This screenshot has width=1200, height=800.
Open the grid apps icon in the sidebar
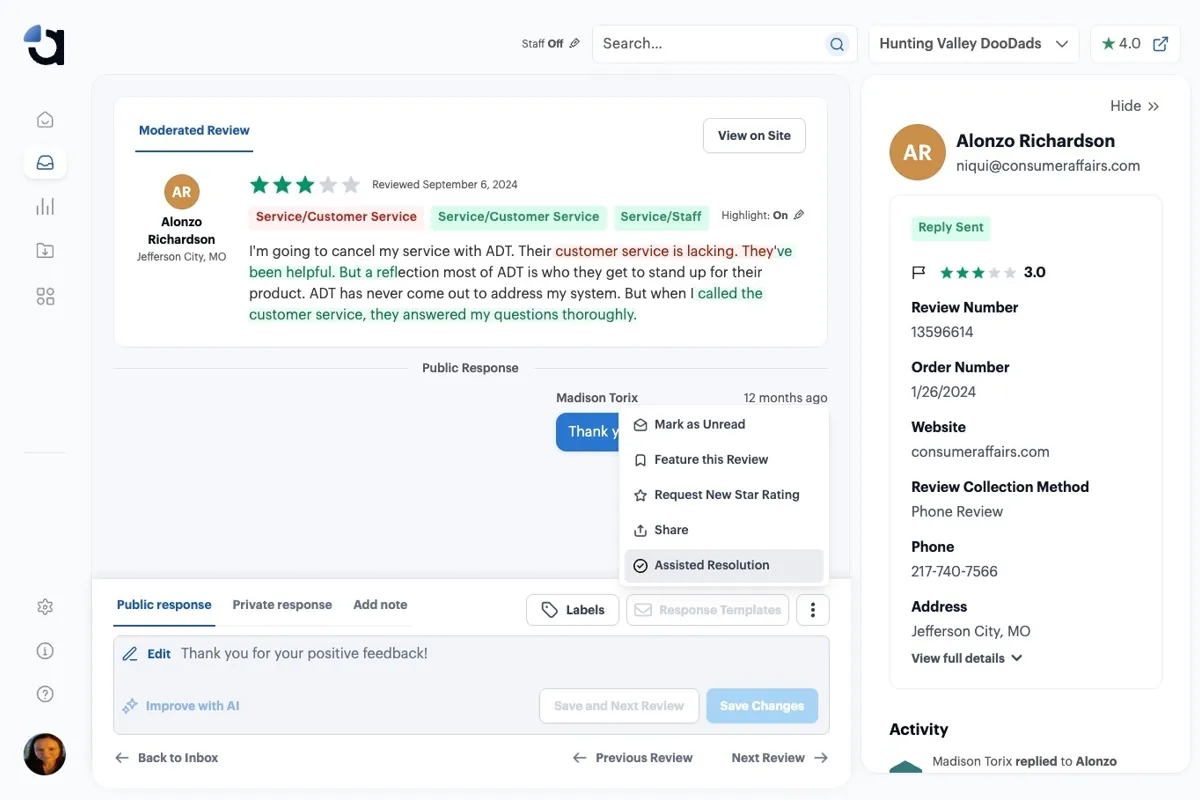click(x=45, y=296)
